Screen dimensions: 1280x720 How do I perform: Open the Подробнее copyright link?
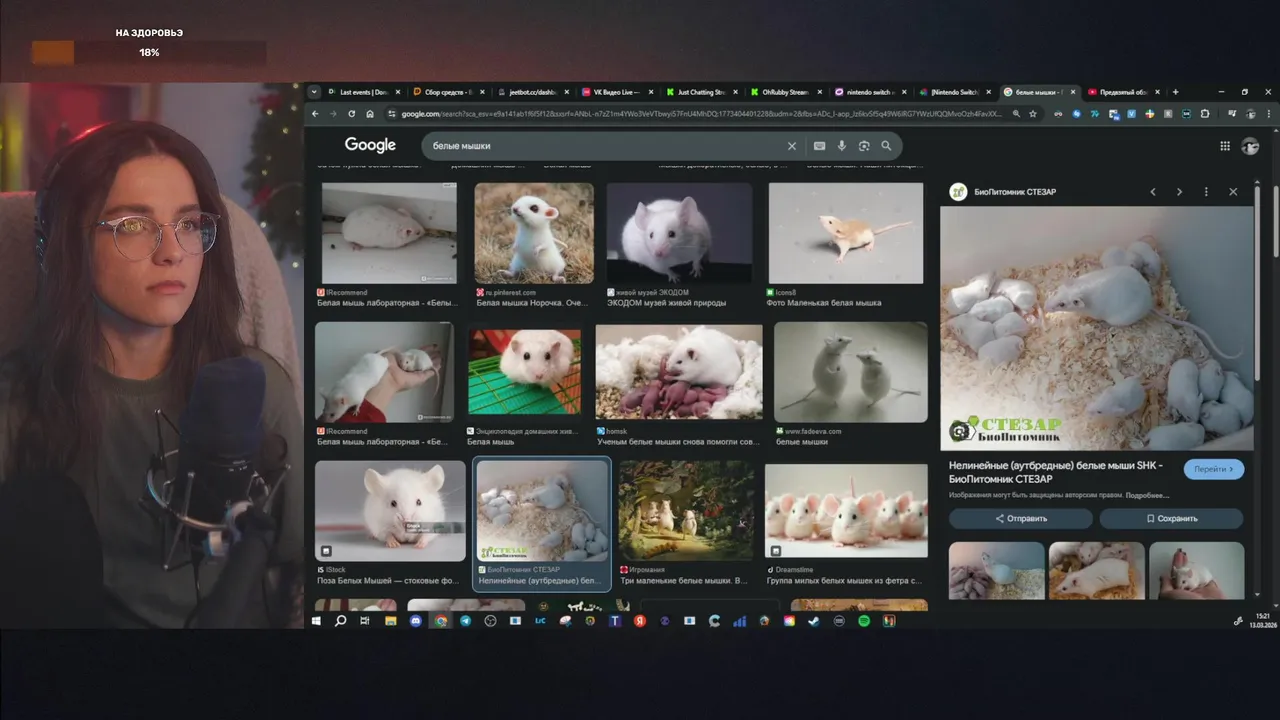click(x=1147, y=495)
